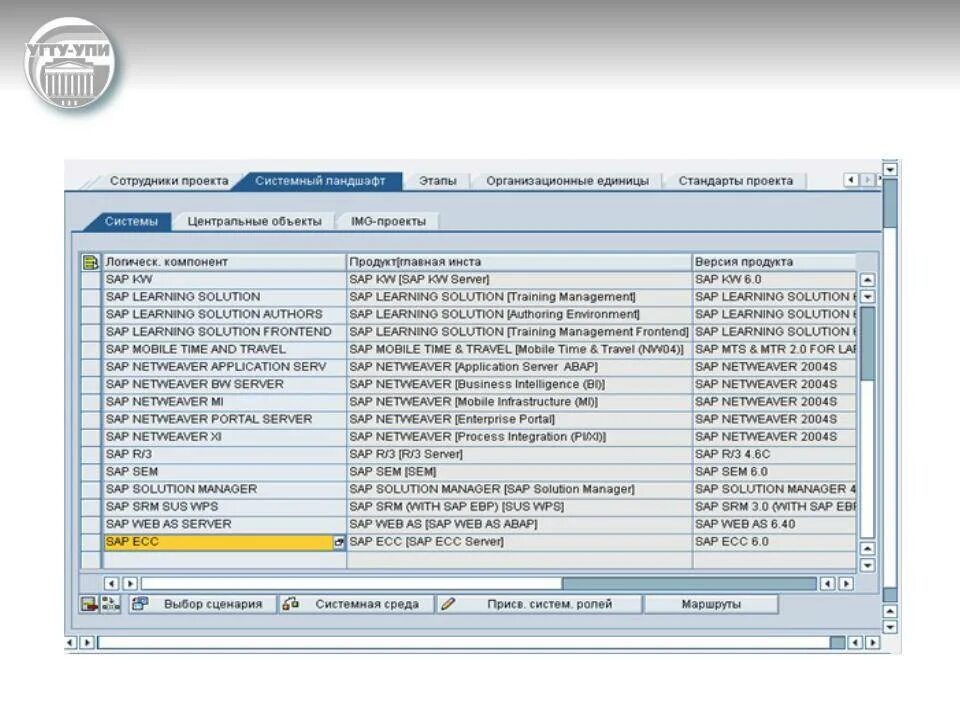Click table horizontal scrollbar's rightmost right arrow
Image resolution: width=960 pixels, height=720 pixels.
[x=846, y=583]
